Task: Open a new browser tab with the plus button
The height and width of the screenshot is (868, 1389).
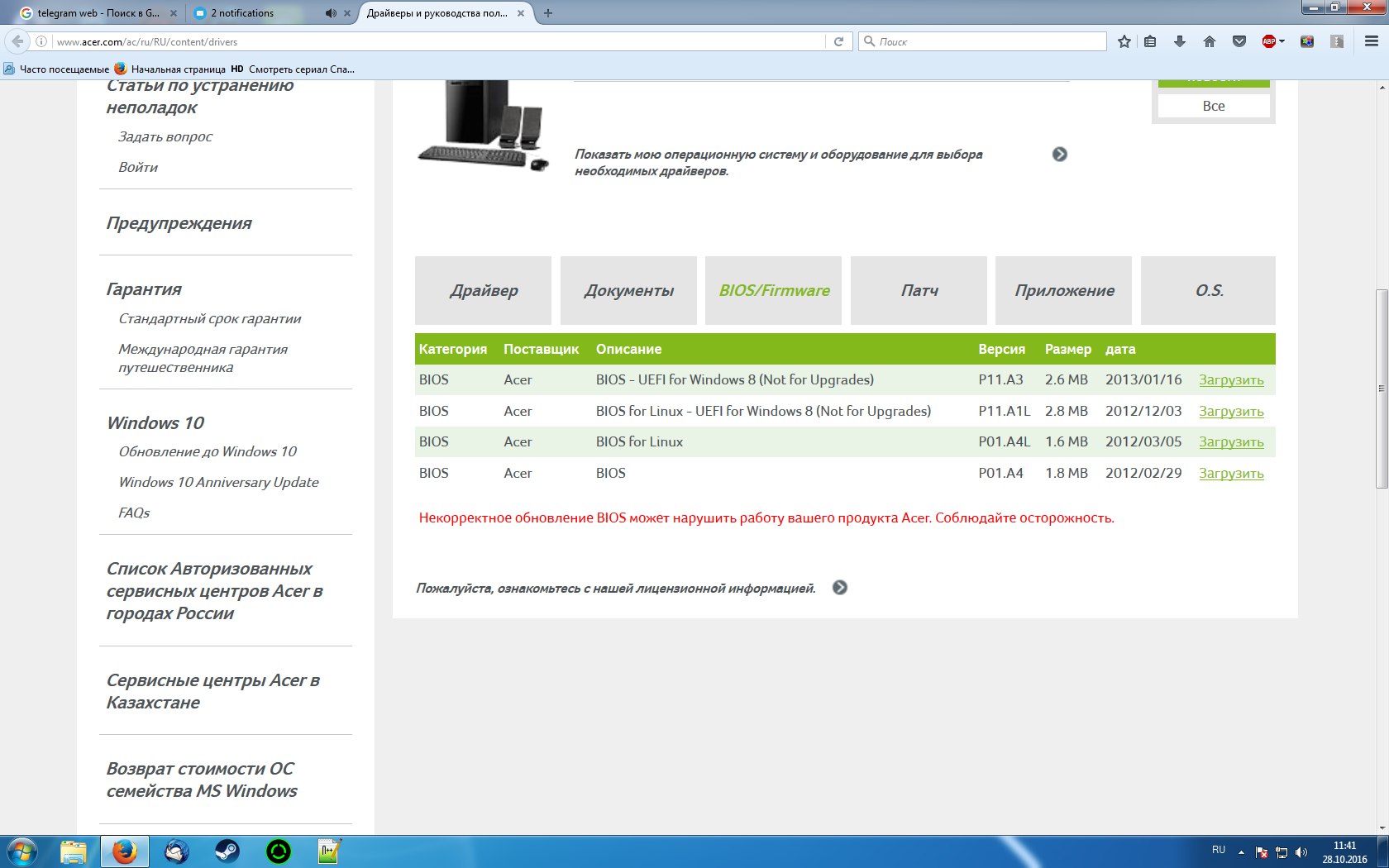Action: [548, 13]
